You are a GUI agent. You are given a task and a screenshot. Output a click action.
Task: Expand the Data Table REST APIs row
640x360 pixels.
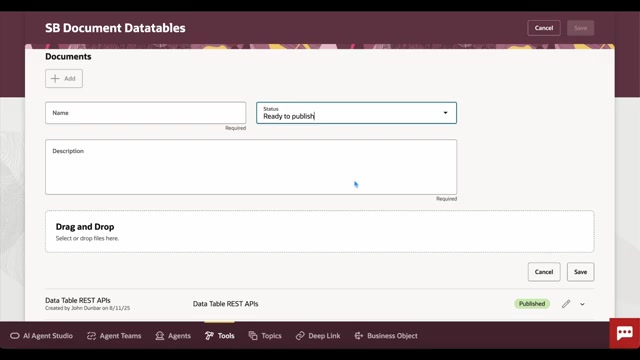tap(582, 304)
